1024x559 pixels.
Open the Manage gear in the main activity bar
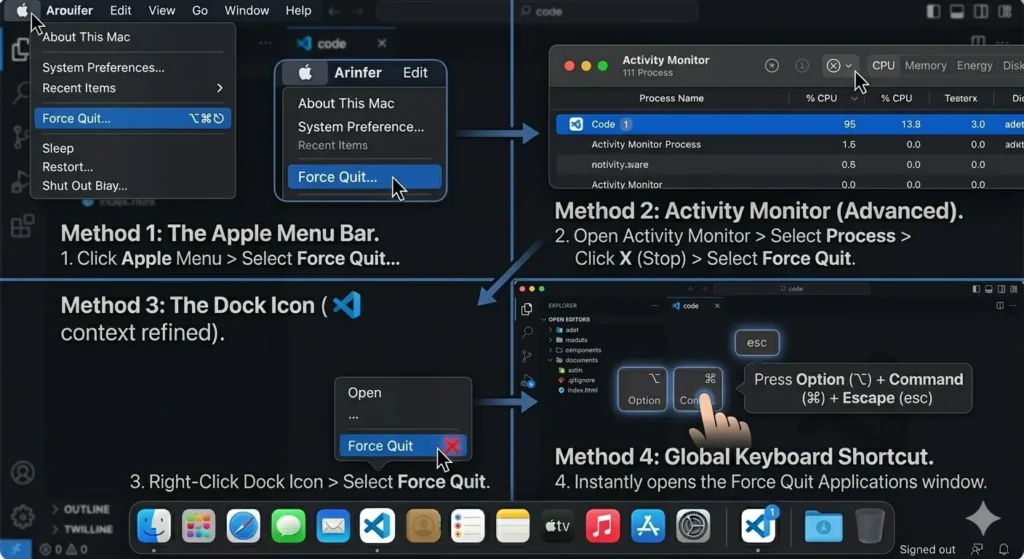click(23, 517)
